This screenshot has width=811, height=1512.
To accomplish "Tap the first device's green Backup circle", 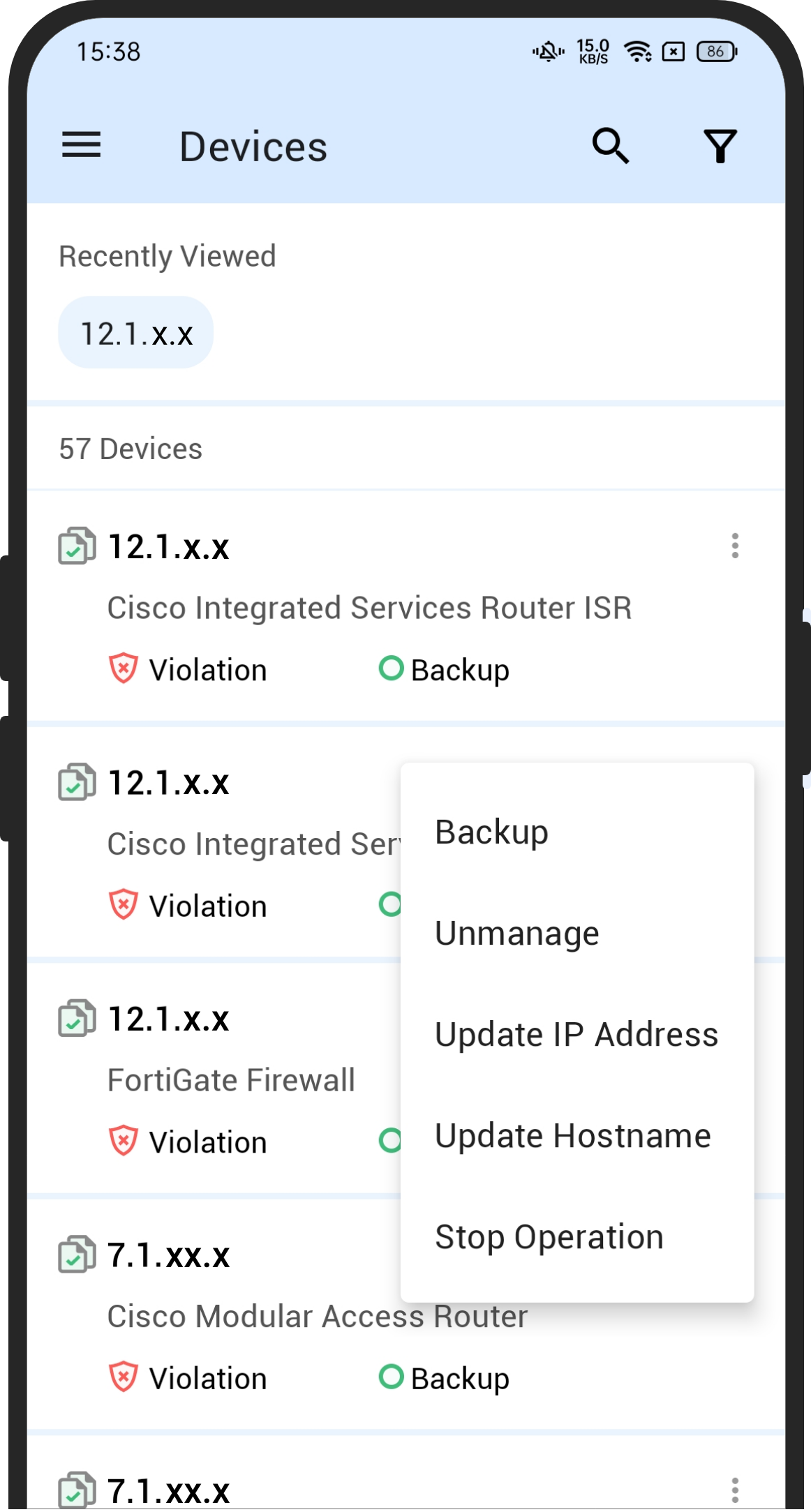I will click(x=391, y=668).
